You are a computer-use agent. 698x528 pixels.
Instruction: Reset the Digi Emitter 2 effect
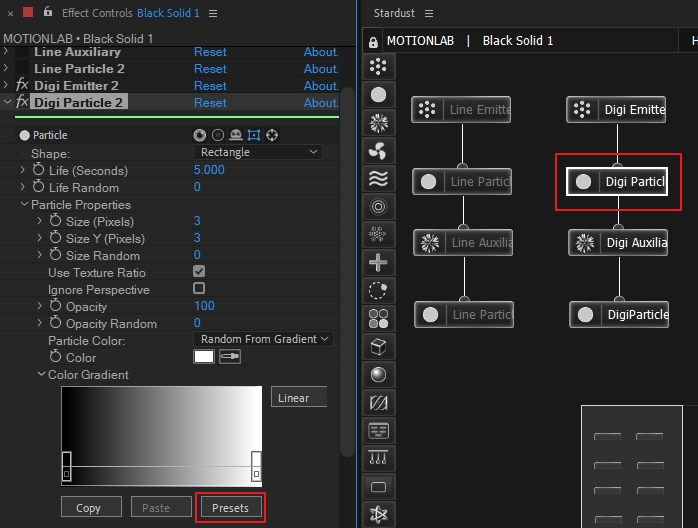tap(210, 86)
